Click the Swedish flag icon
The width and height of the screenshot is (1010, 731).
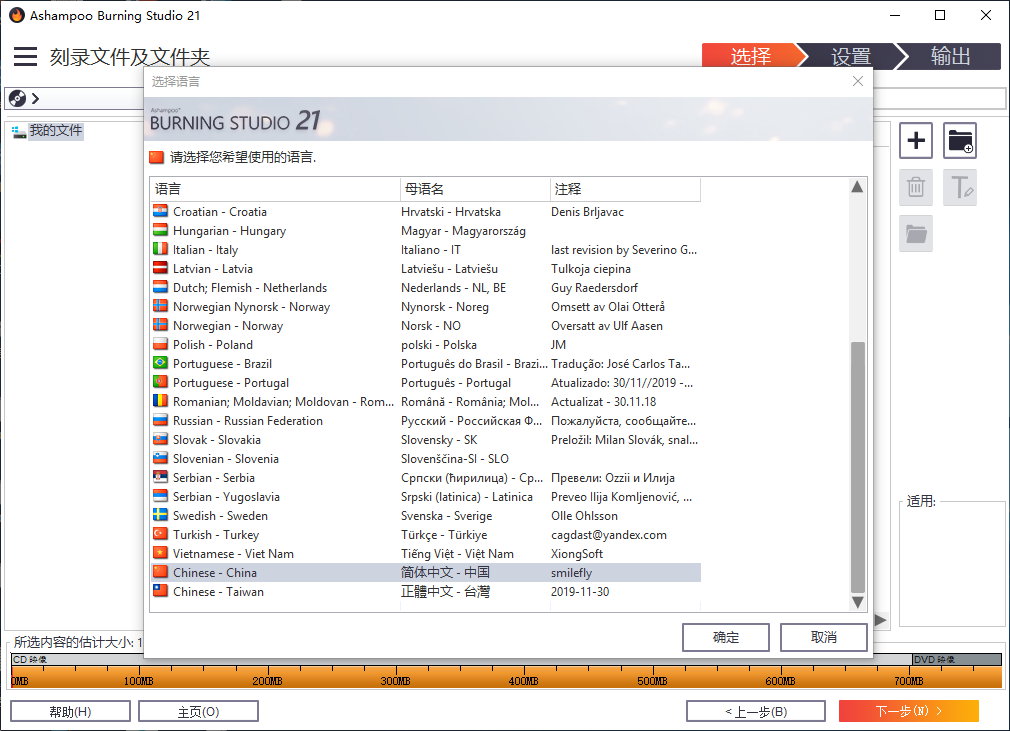160,515
